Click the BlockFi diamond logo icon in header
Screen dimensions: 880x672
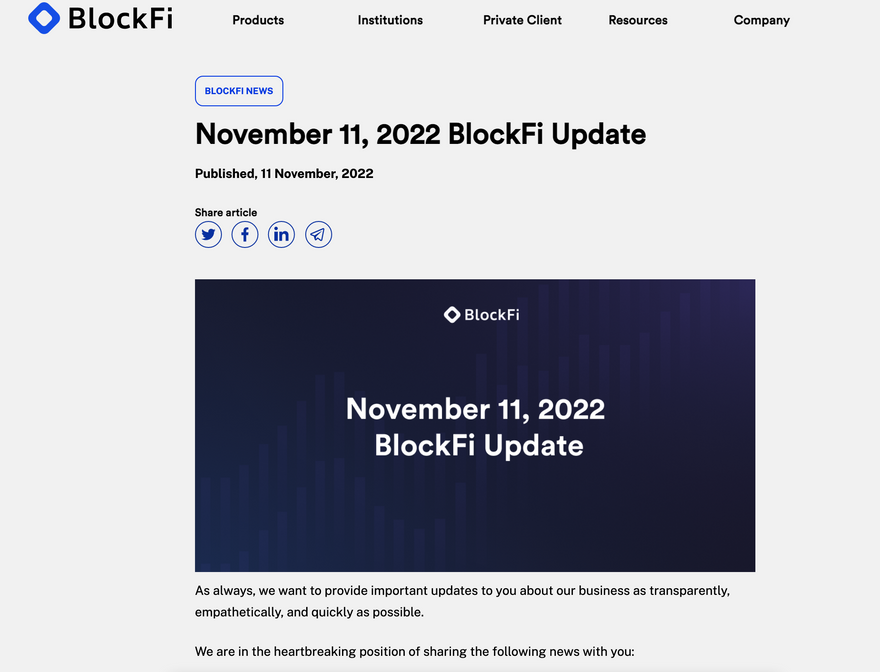pos(44,18)
